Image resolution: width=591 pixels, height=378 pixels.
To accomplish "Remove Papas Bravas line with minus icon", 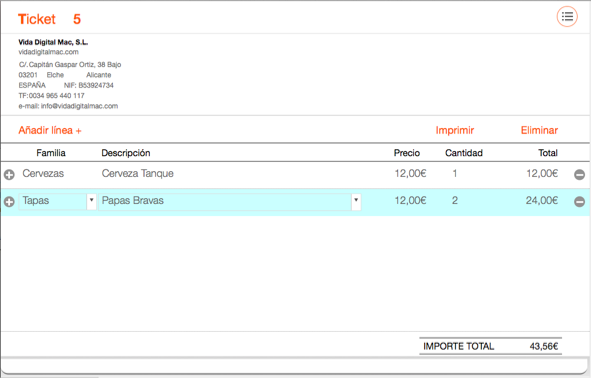I will [579, 202].
